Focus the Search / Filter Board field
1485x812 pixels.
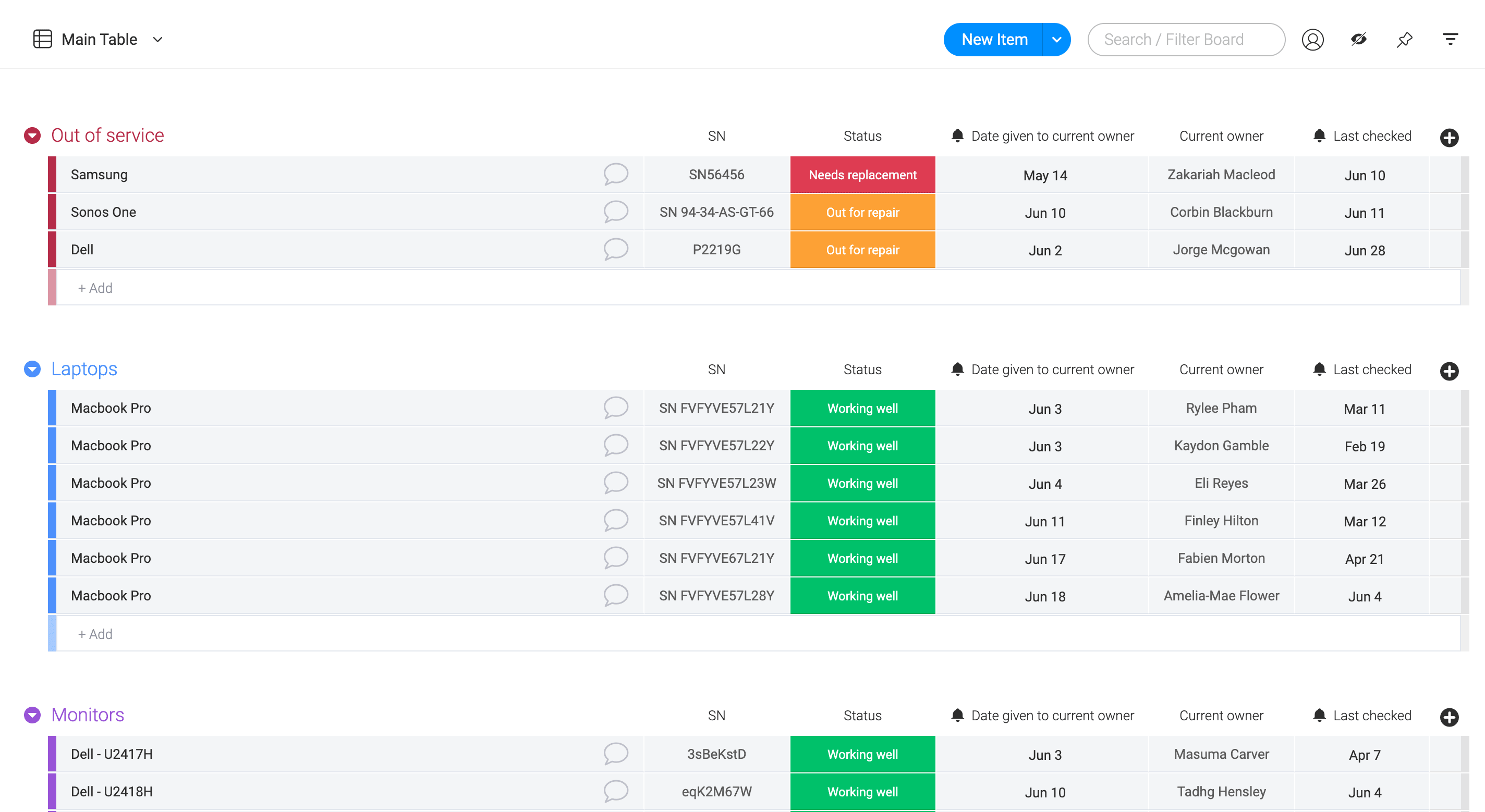coord(1186,40)
